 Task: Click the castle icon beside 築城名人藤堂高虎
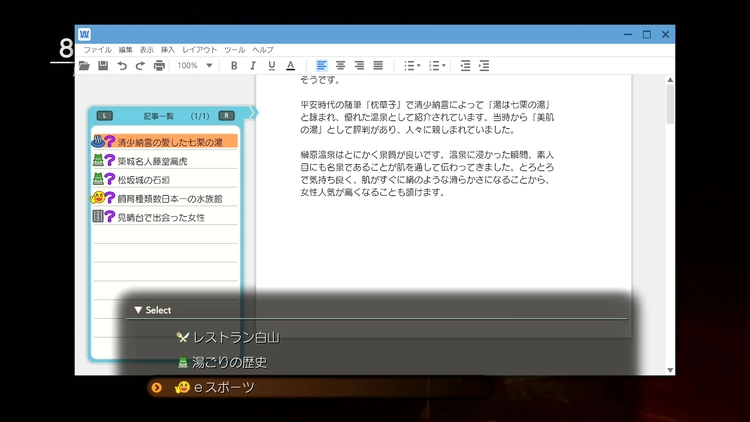pyautogui.click(x=98, y=160)
